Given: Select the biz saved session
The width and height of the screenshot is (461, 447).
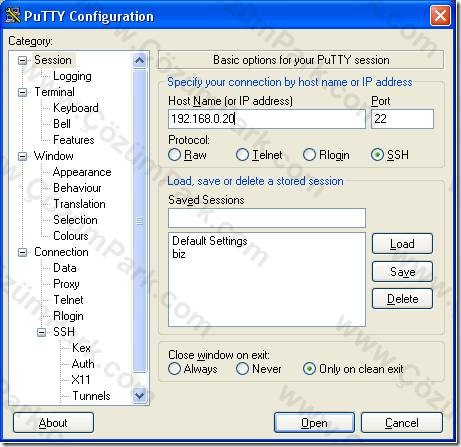Looking at the screenshot, I should pos(179,254).
